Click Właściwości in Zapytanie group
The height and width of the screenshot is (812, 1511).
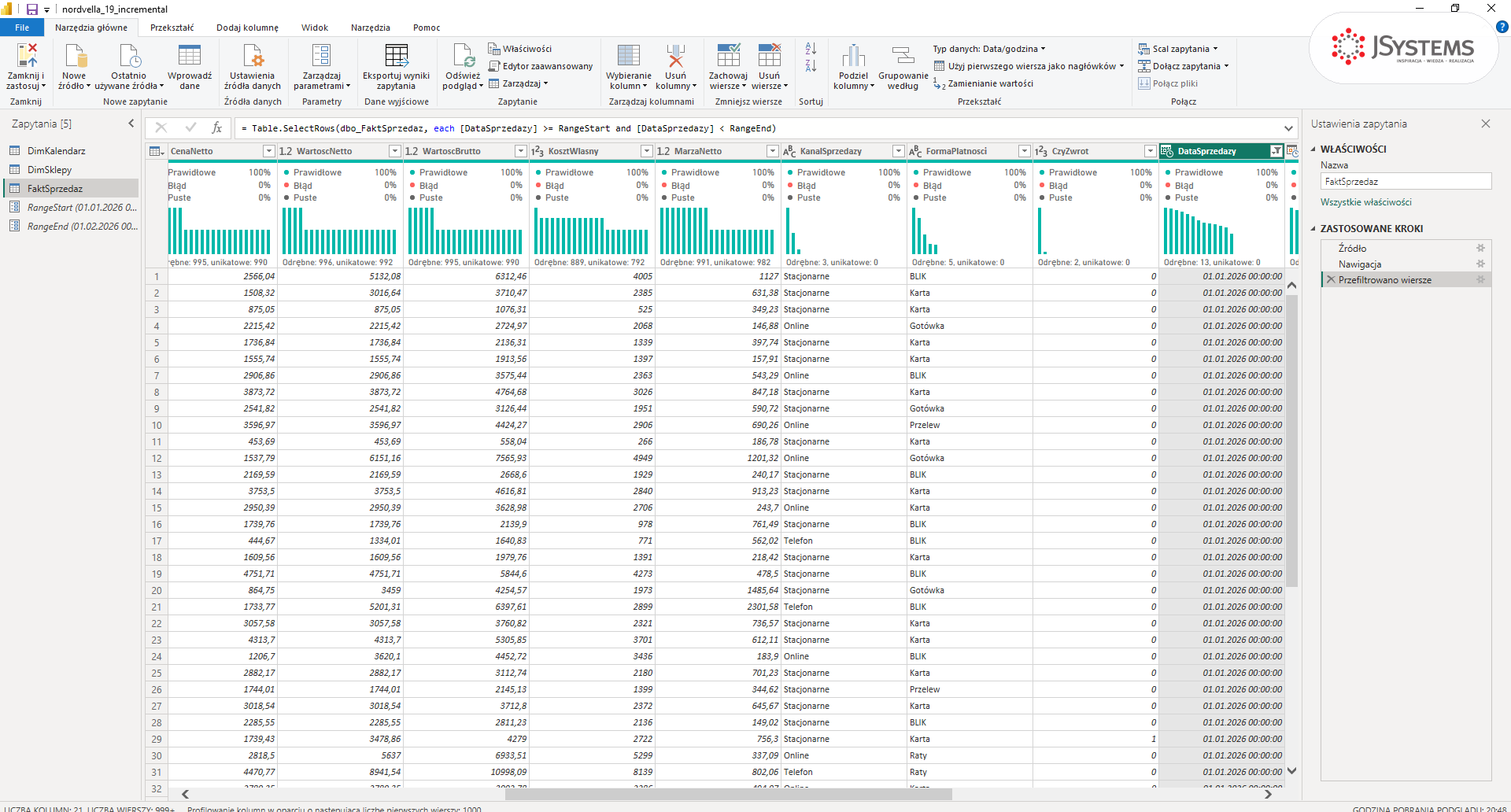pos(520,49)
